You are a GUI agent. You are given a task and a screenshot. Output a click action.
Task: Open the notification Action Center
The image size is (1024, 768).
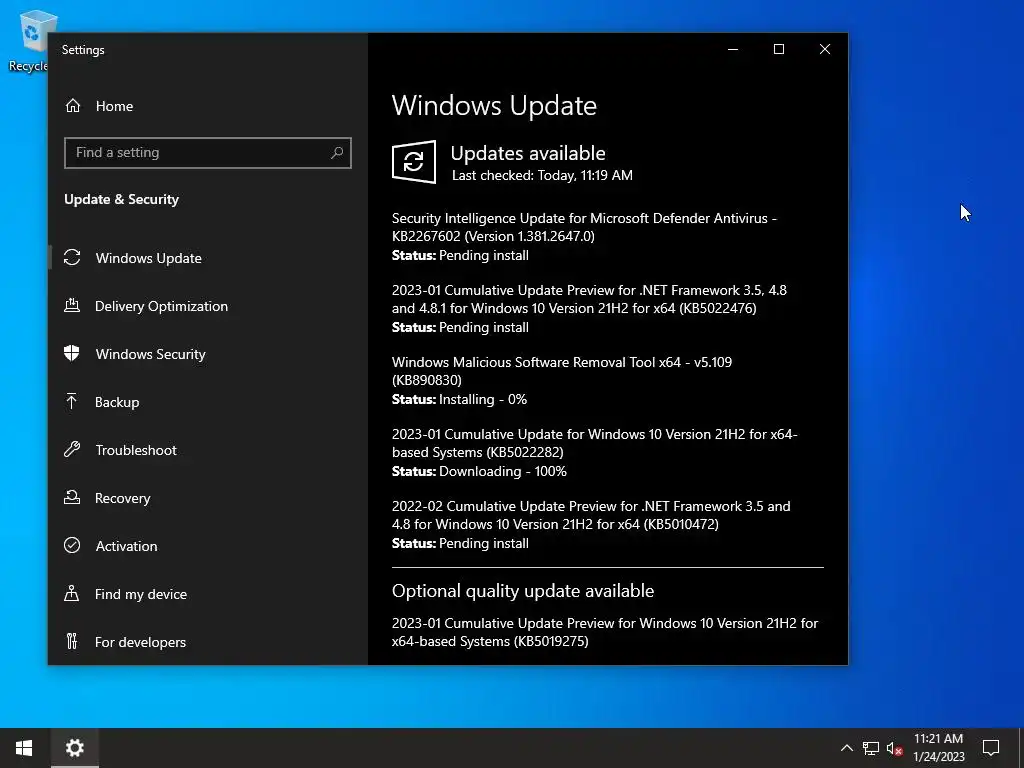click(x=991, y=748)
